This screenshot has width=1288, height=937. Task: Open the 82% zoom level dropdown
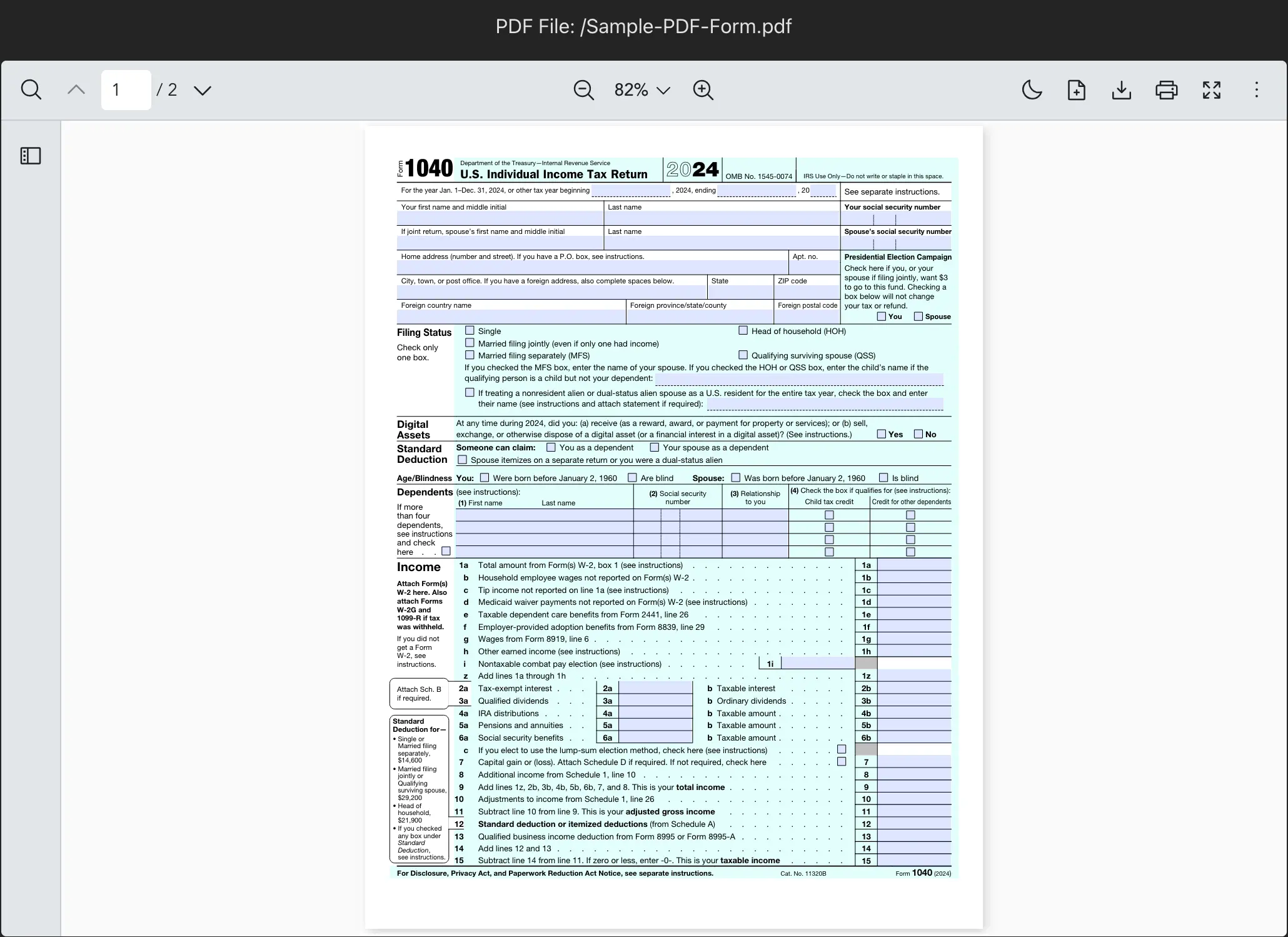pos(642,90)
